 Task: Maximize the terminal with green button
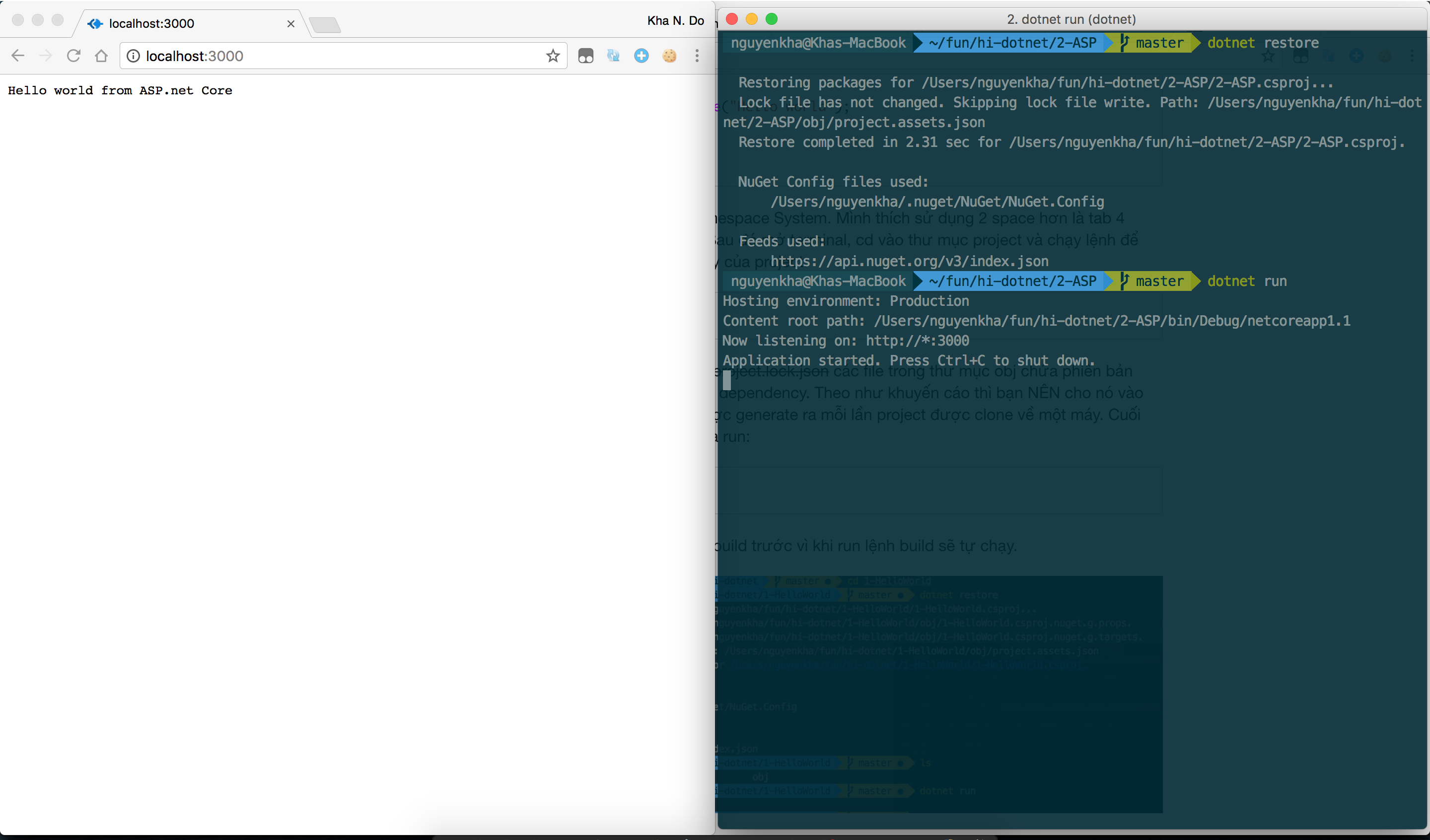coord(772,19)
